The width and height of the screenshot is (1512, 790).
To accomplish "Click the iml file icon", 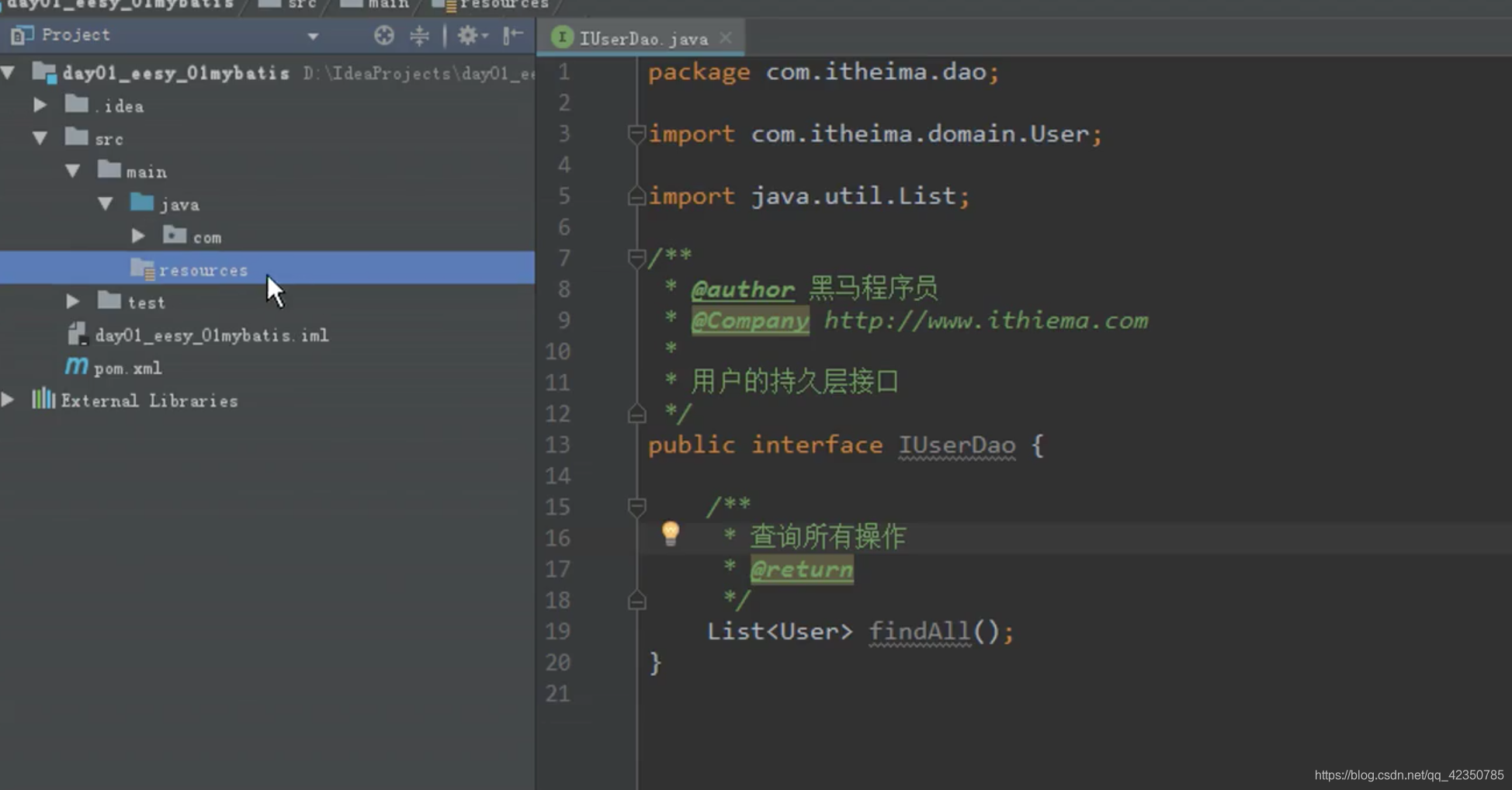I will [x=77, y=334].
